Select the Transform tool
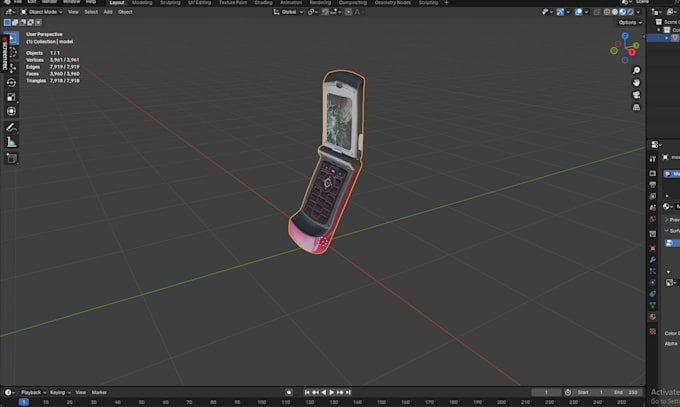 (x=12, y=112)
